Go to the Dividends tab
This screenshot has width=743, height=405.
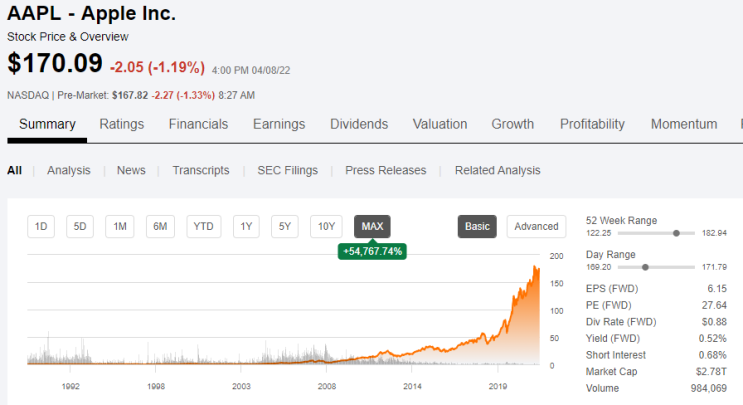click(x=359, y=124)
